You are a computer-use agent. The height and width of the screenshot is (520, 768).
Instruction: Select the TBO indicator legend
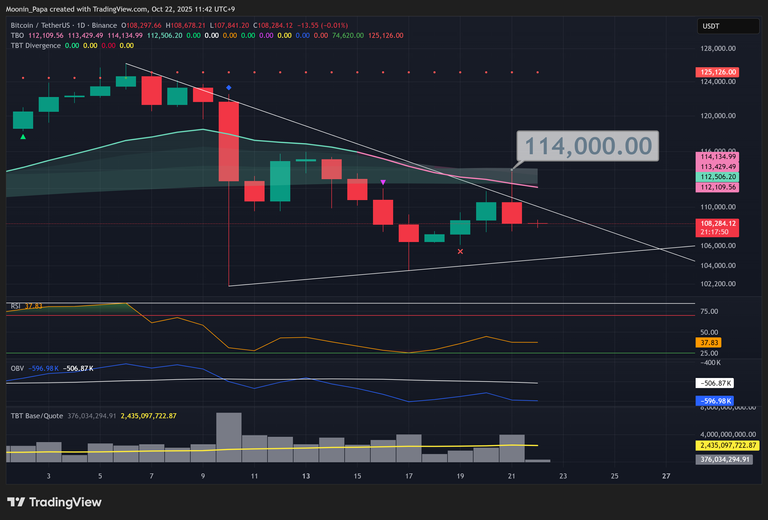point(17,34)
